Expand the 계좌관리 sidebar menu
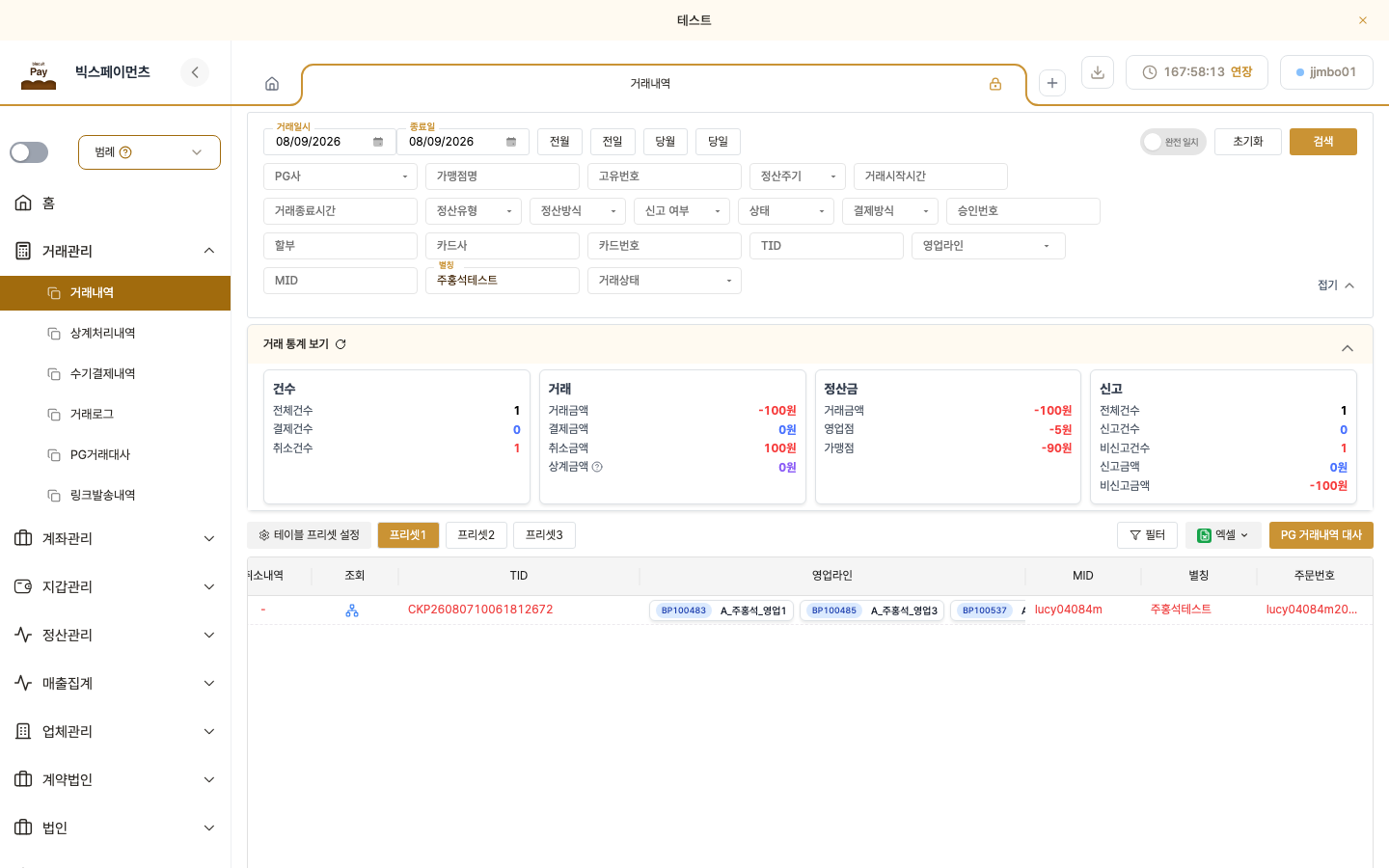This screenshot has height=868, width=1389. click(116, 538)
